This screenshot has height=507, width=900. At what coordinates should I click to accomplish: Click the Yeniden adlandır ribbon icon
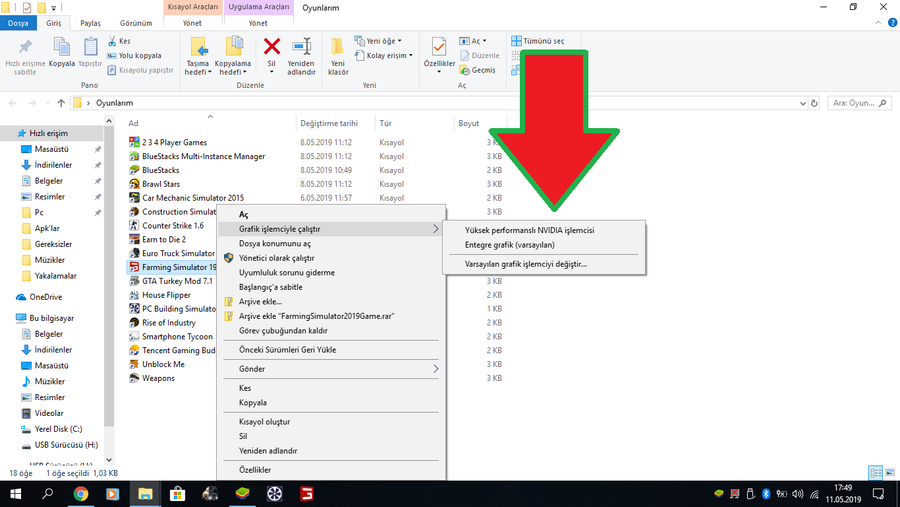tap(301, 47)
